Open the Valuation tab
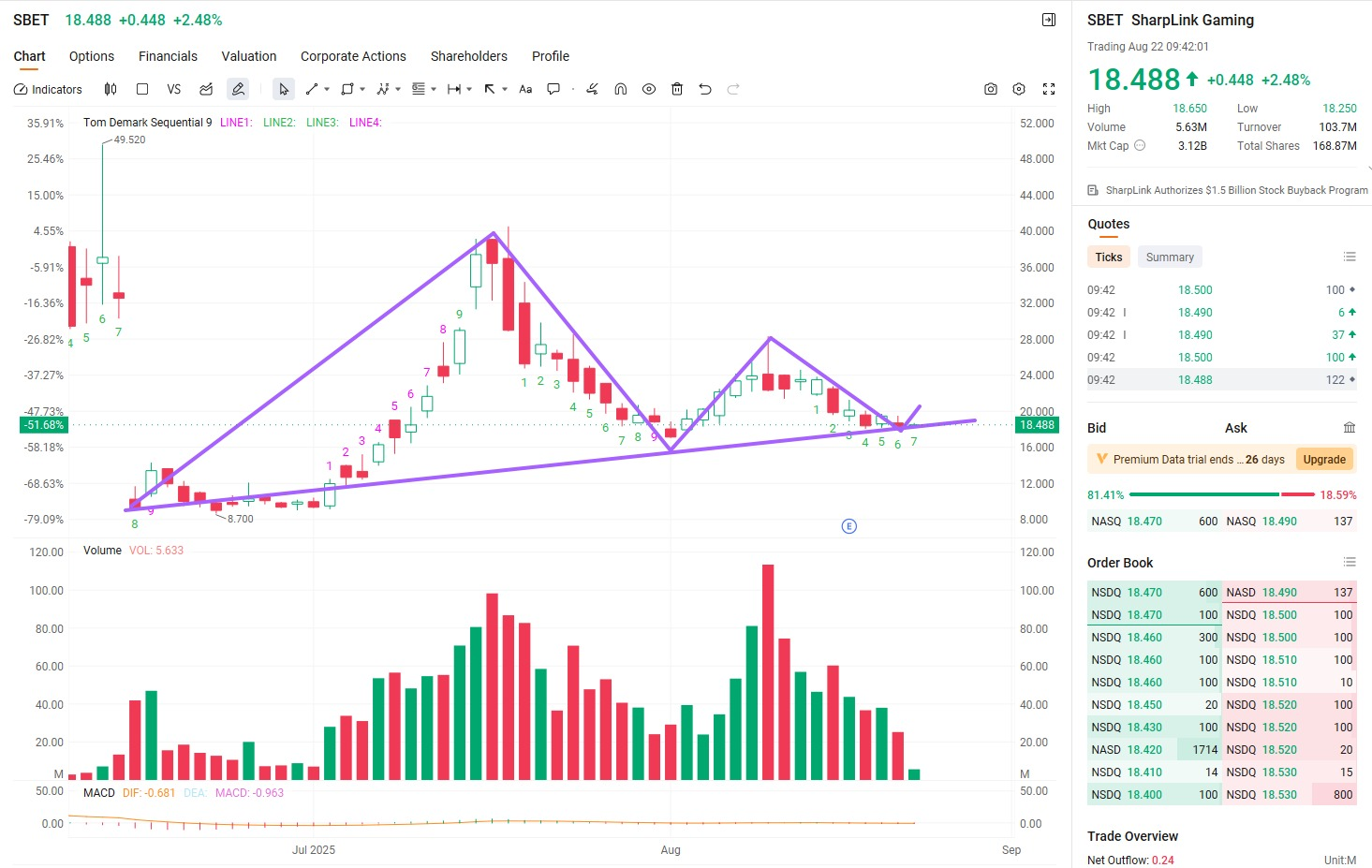The image size is (1372, 868). pos(249,56)
